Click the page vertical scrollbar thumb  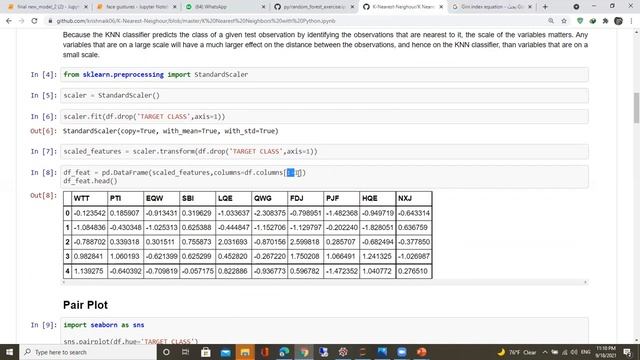pyautogui.click(x=636, y=108)
